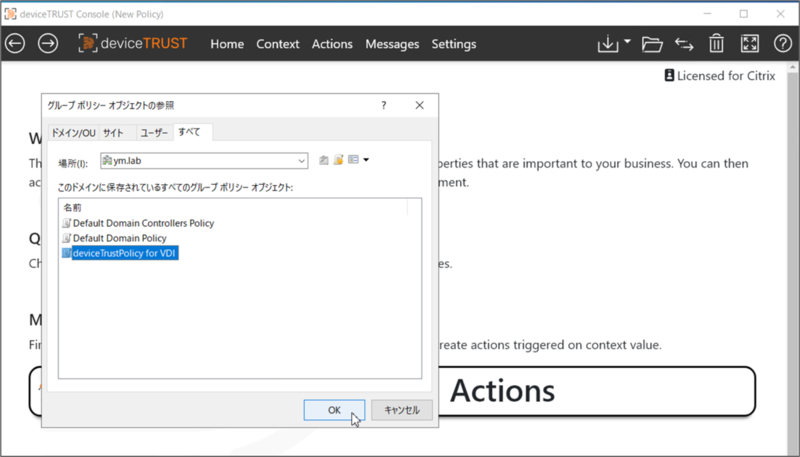
Task: Confirm with the OK button
Action: [334, 410]
